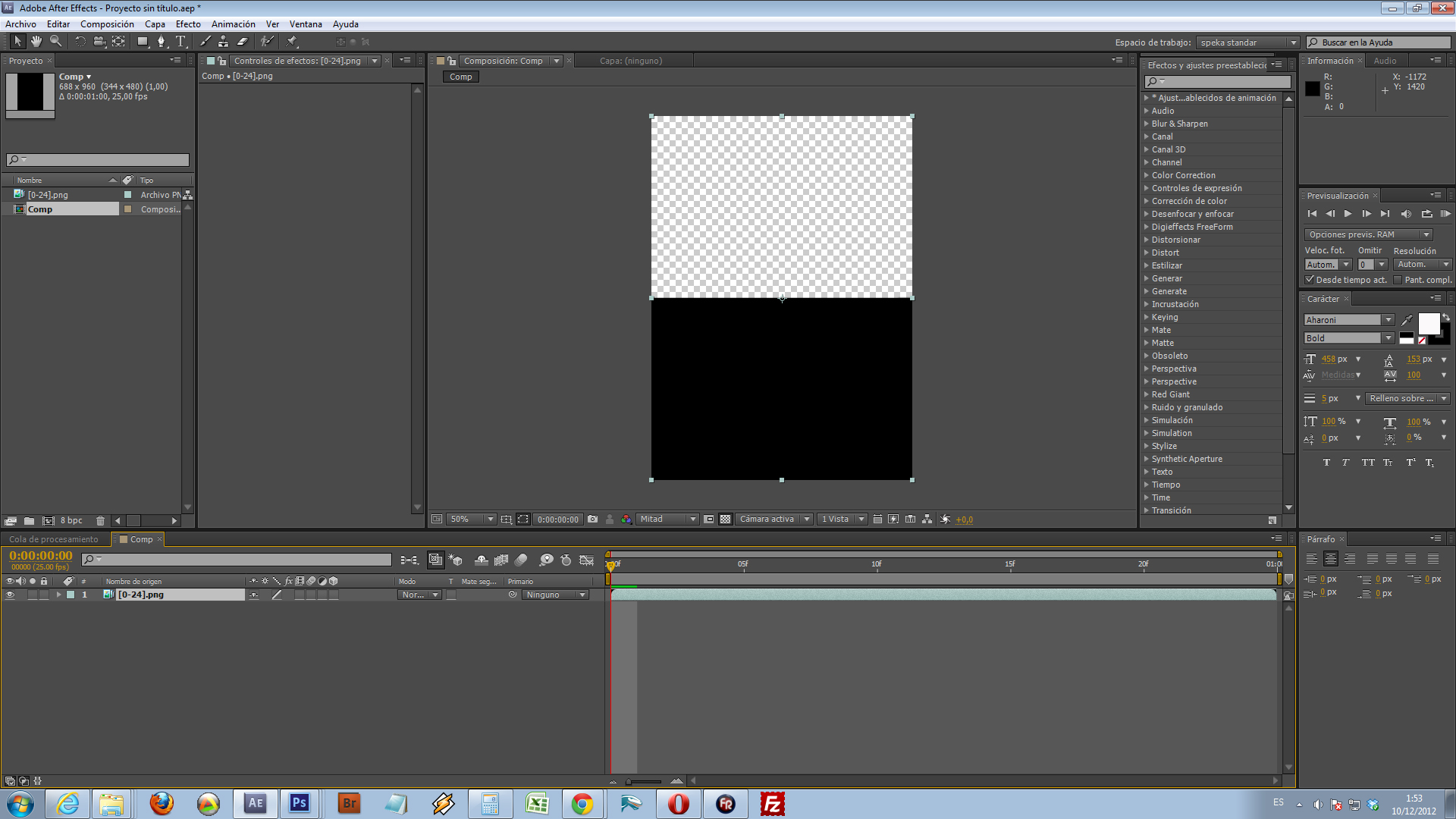This screenshot has width=1456, height=819.
Task: Click the Comp breadcrumb button in viewer
Action: coord(460,77)
